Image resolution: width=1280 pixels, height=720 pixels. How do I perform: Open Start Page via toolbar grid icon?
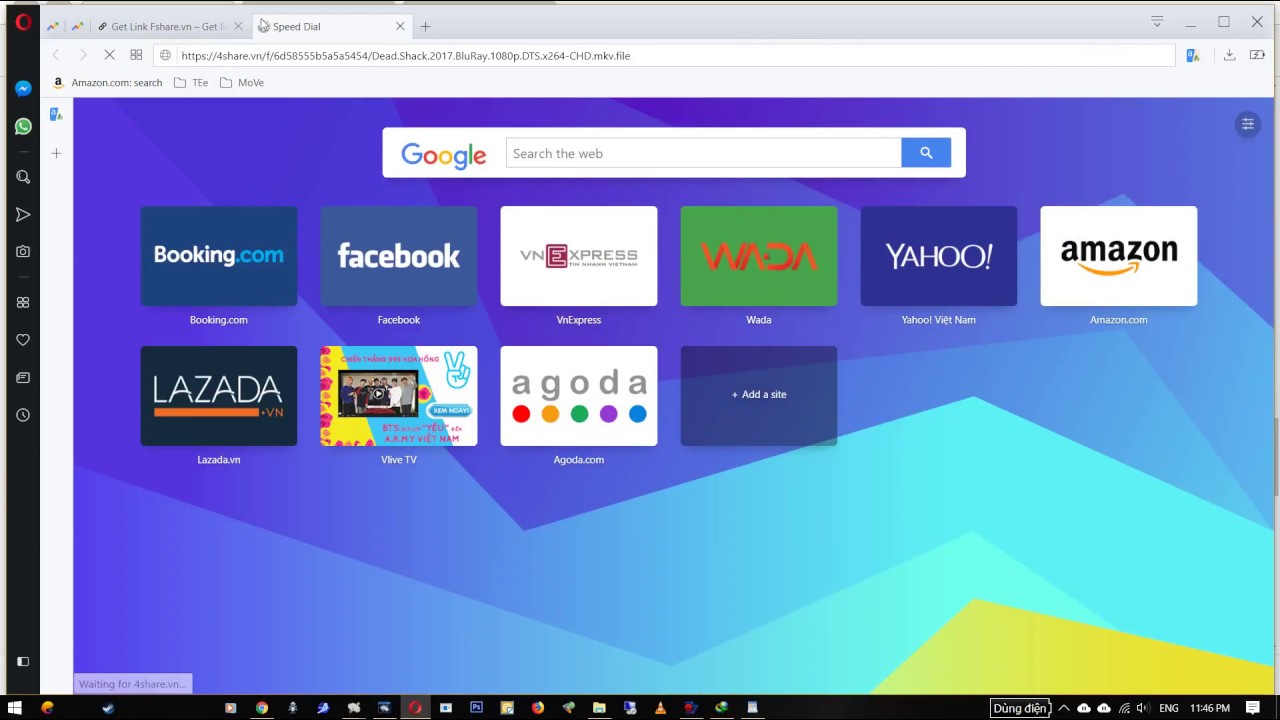click(136, 55)
